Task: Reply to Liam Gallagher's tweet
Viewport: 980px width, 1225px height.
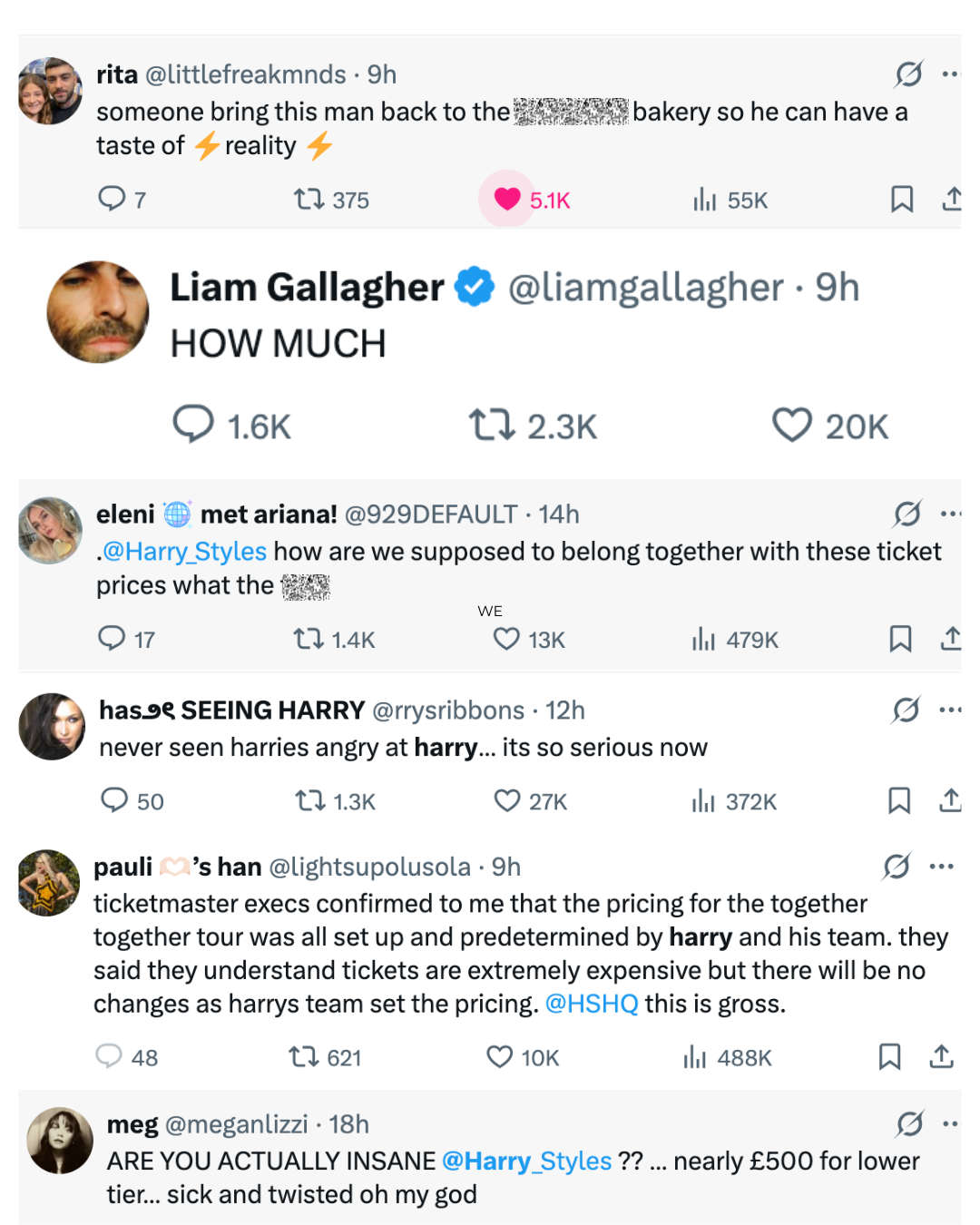Action: click(x=193, y=425)
